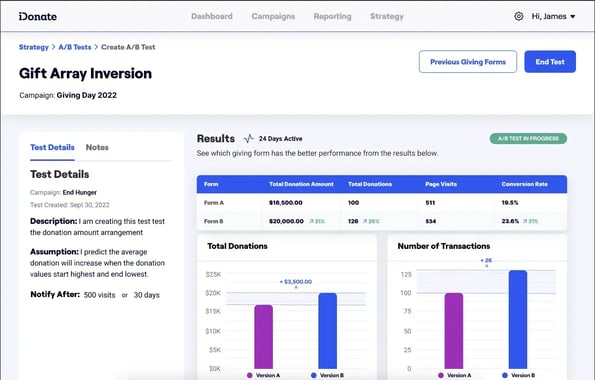Click the $20,000.00 donation amount cell

click(x=286, y=221)
